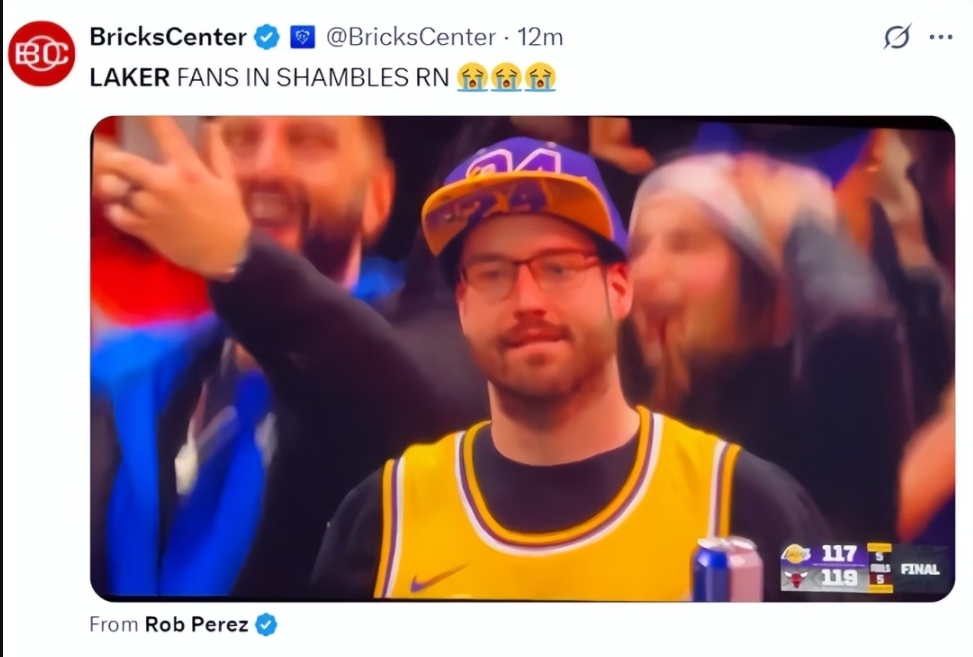
Task: Open the Grok slashed-circle icon
Action: pyautogui.click(x=897, y=37)
